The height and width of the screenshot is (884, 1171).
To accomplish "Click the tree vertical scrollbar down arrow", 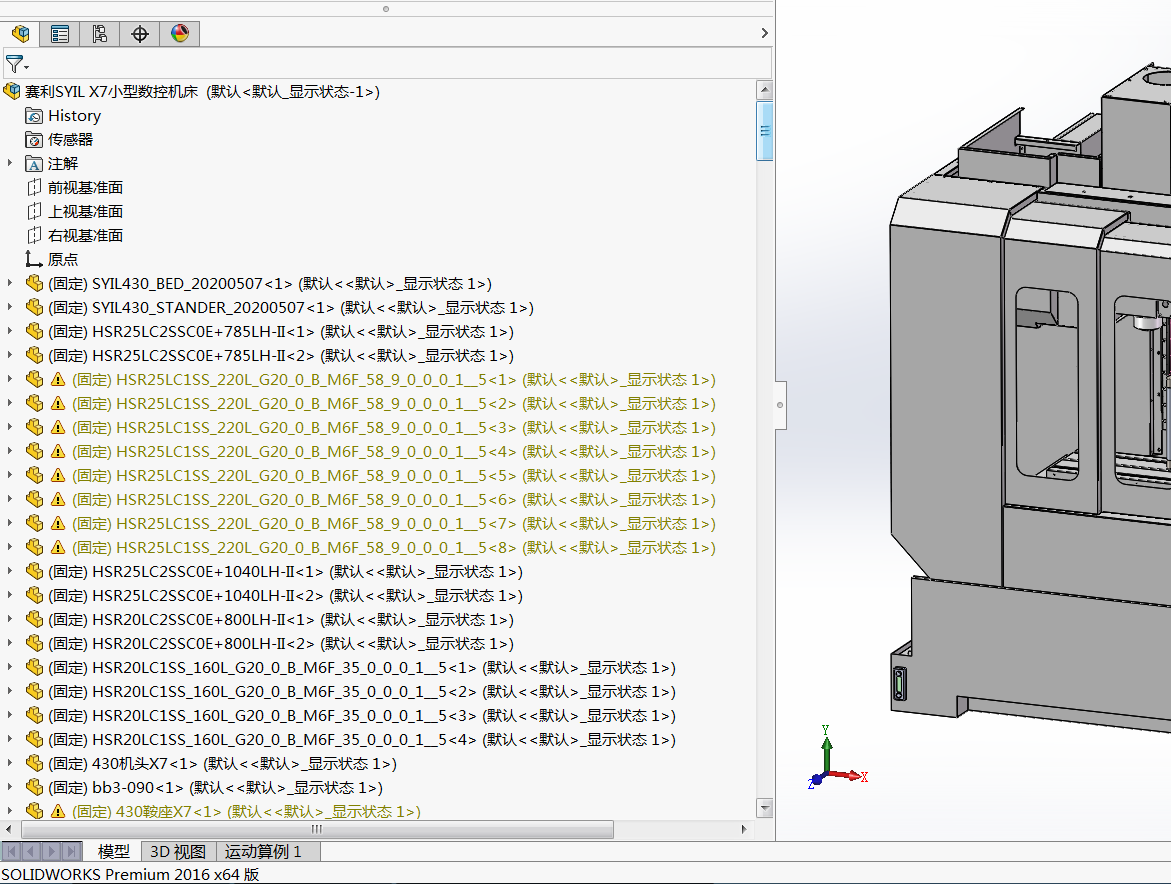I will pyautogui.click(x=764, y=808).
